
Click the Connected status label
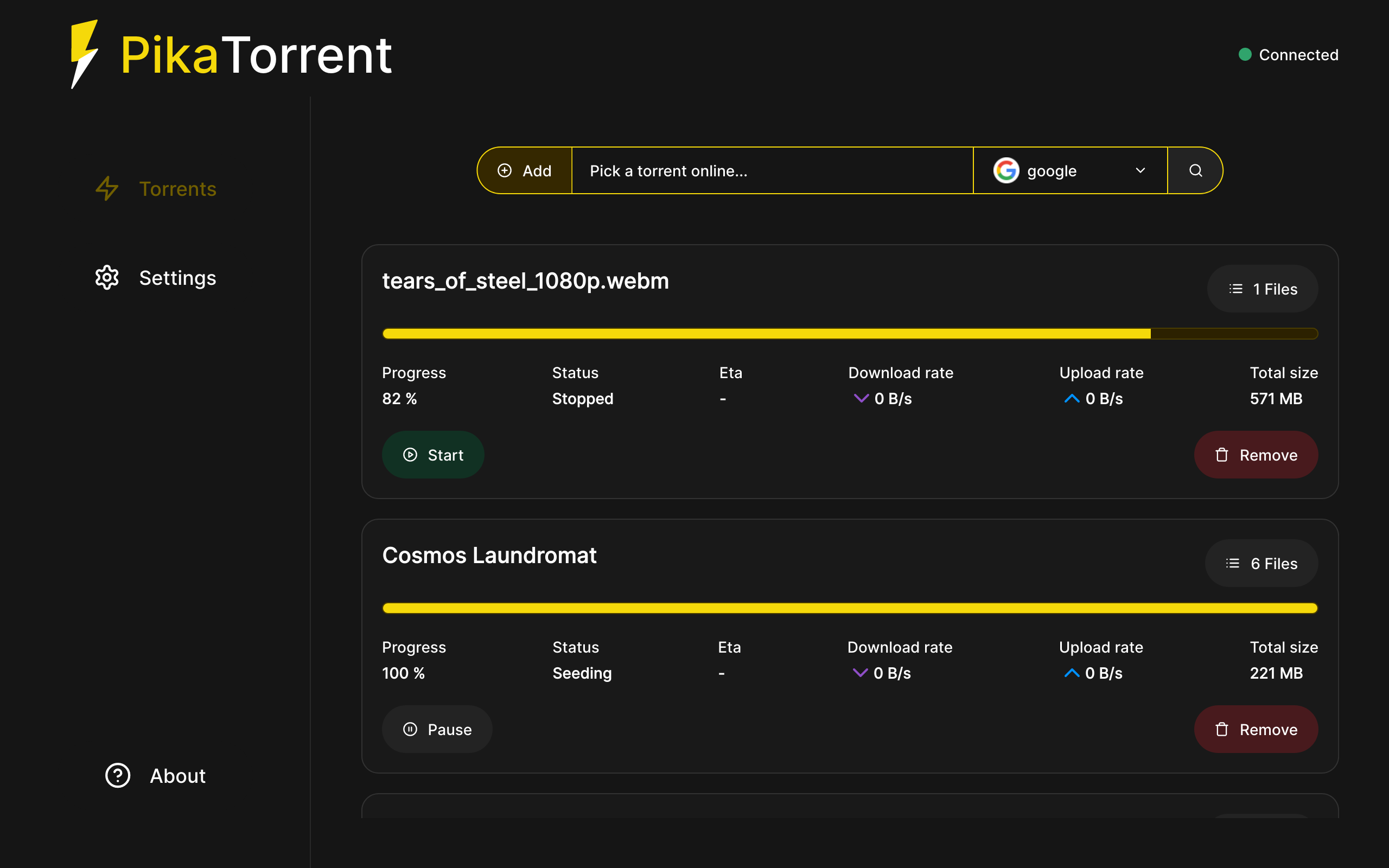[x=1298, y=55]
